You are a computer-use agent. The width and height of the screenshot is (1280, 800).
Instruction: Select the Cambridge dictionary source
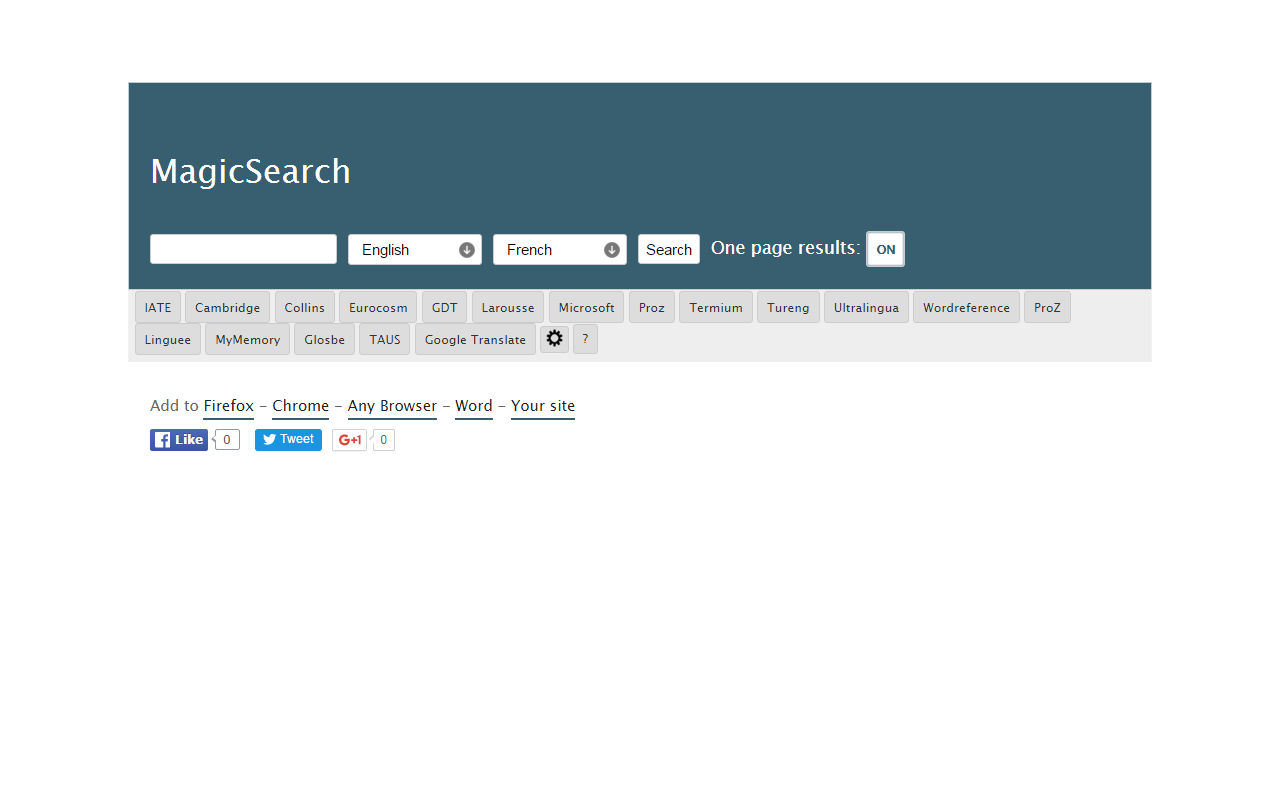tap(227, 307)
